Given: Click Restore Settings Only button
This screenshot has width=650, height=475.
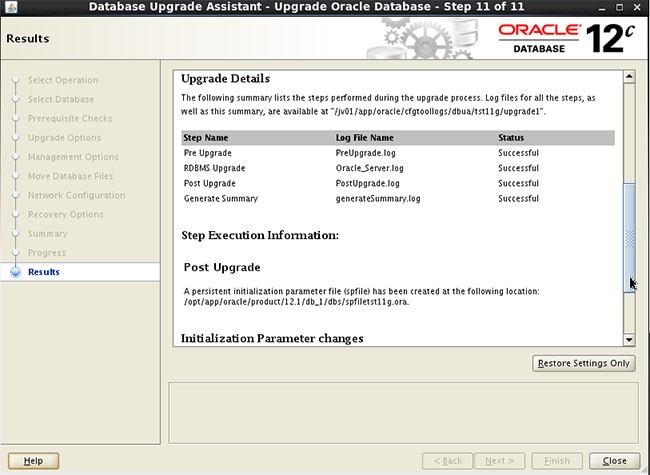Looking at the screenshot, I should [x=584, y=363].
